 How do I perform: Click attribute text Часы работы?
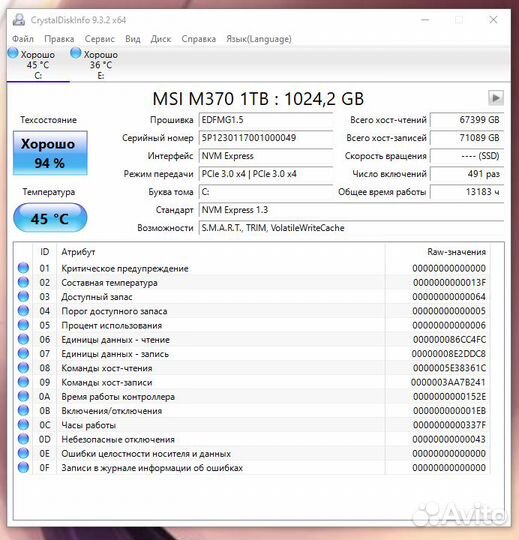coord(89,425)
